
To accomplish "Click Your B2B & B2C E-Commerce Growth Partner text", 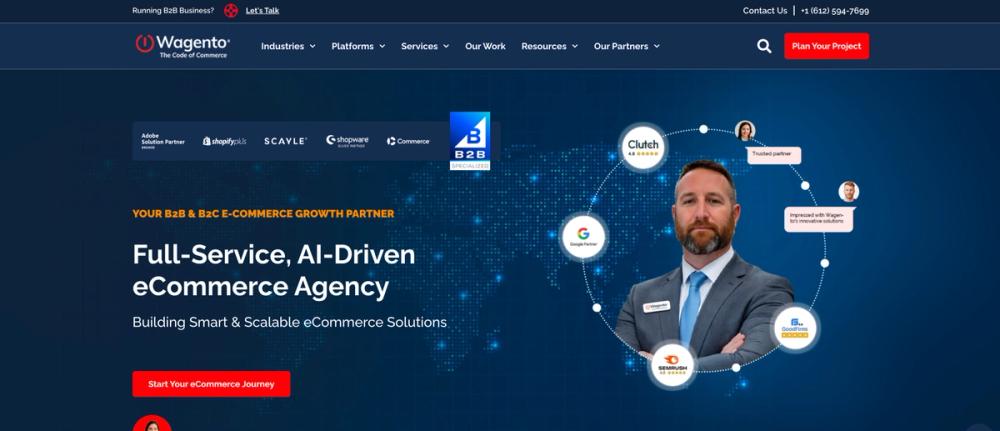I will [263, 214].
